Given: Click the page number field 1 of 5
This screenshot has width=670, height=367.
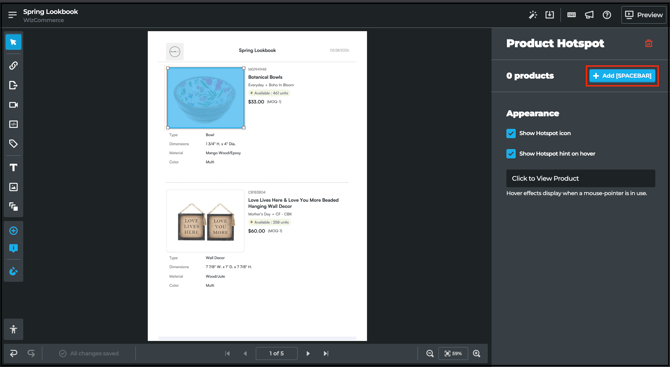Looking at the screenshot, I should pos(276,353).
